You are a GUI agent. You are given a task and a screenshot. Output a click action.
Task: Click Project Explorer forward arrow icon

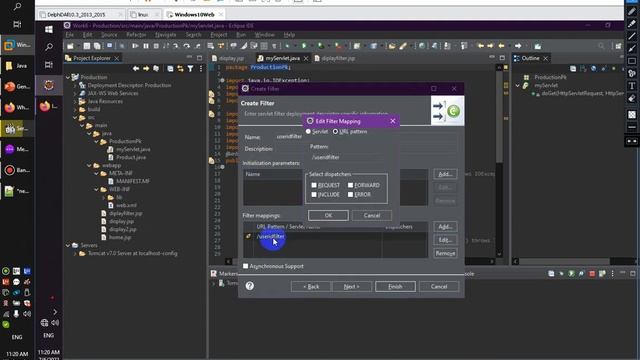(x=146, y=69)
